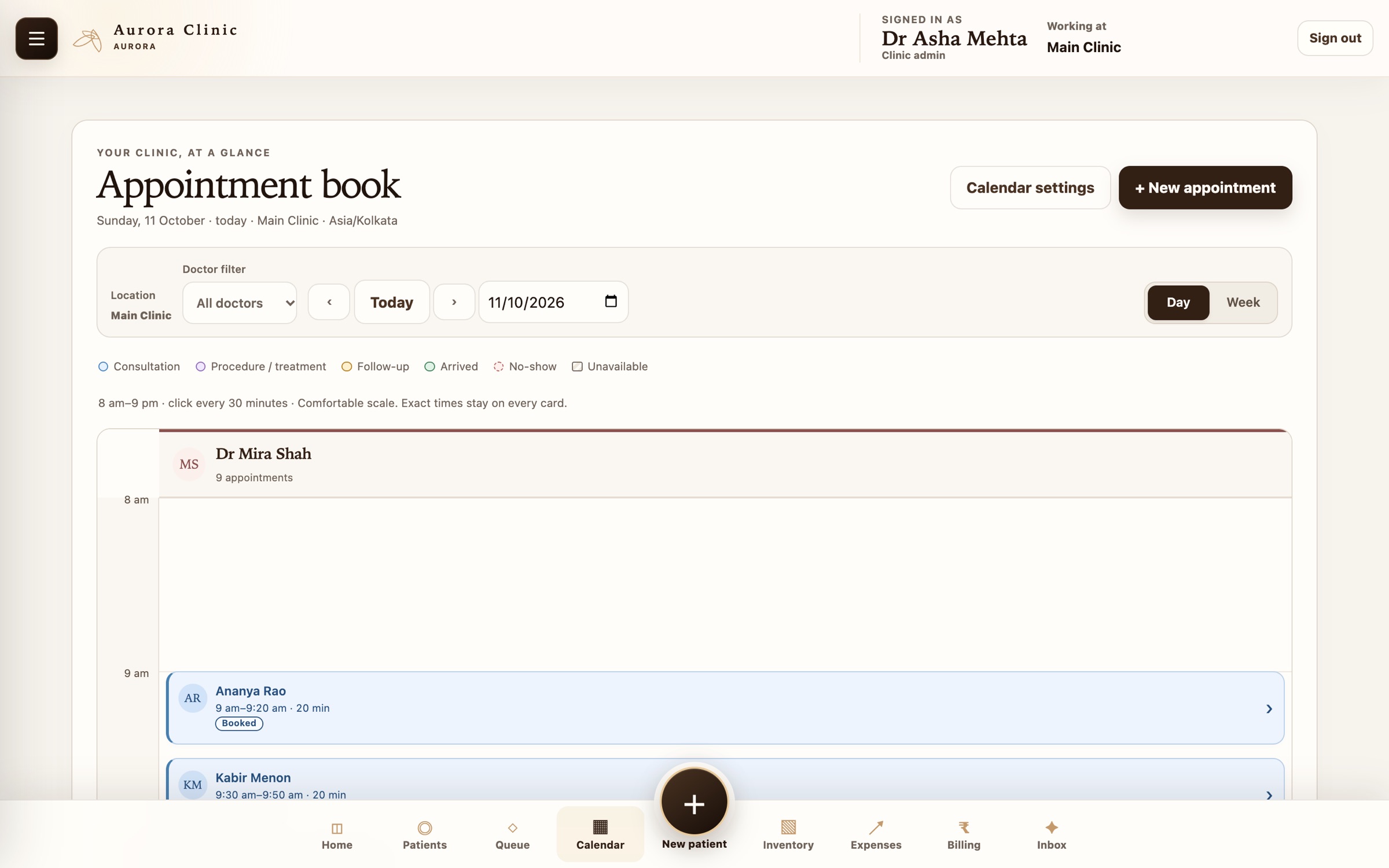
Task: Click the round plus New patient button
Action: pyautogui.click(x=694, y=803)
